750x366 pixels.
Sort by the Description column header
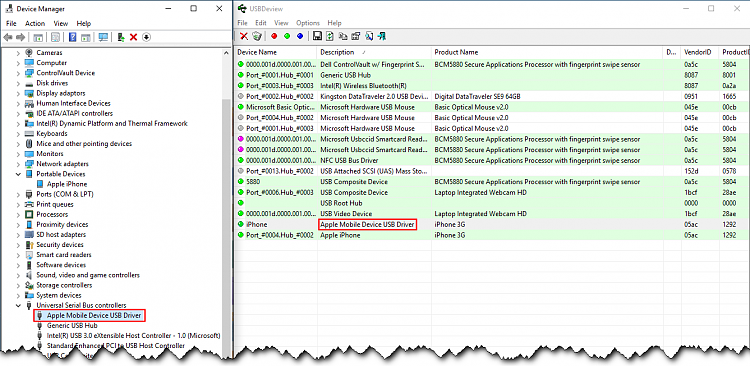tap(374, 52)
